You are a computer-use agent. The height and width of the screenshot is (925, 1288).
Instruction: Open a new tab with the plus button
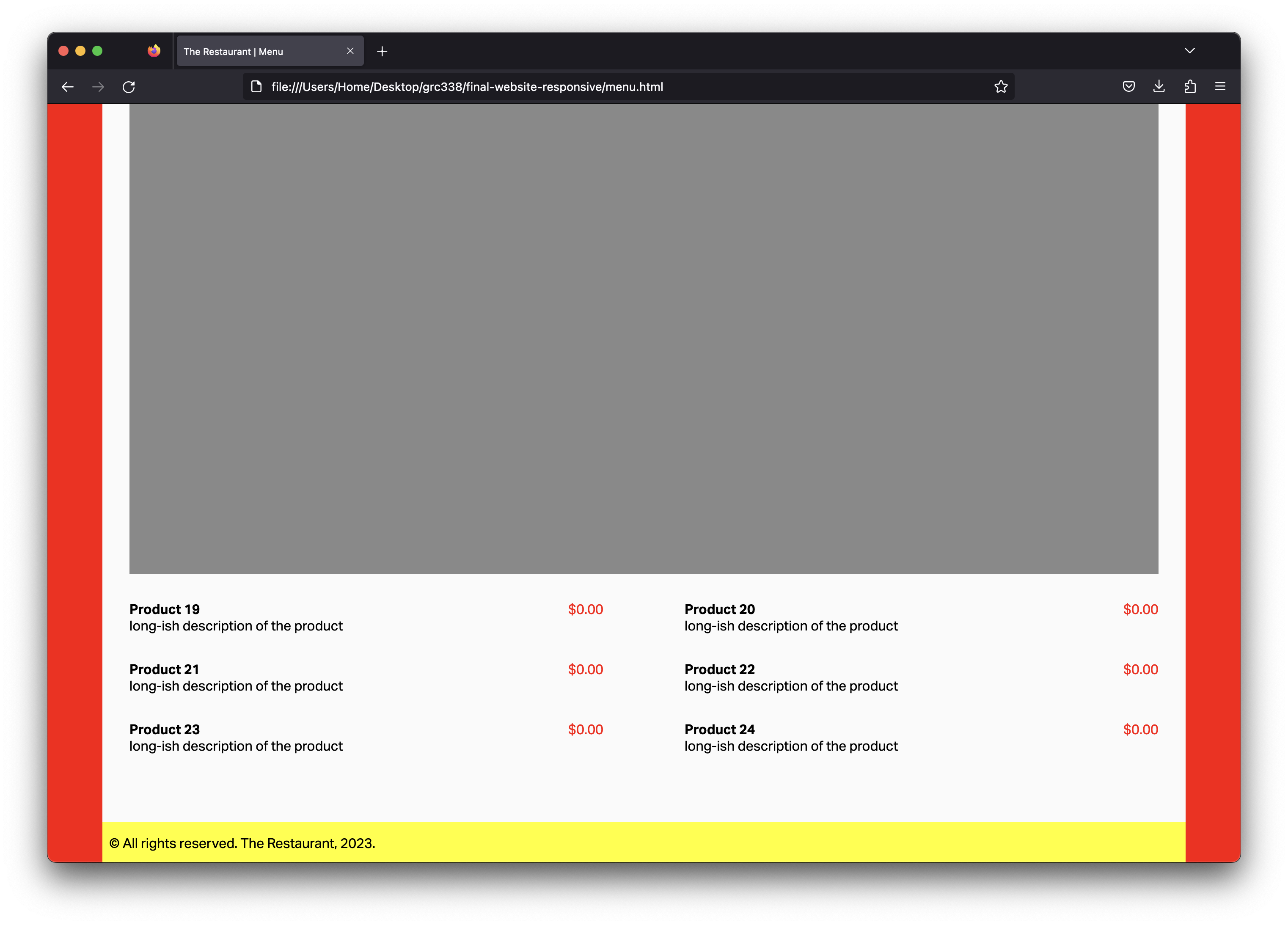tap(382, 52)
